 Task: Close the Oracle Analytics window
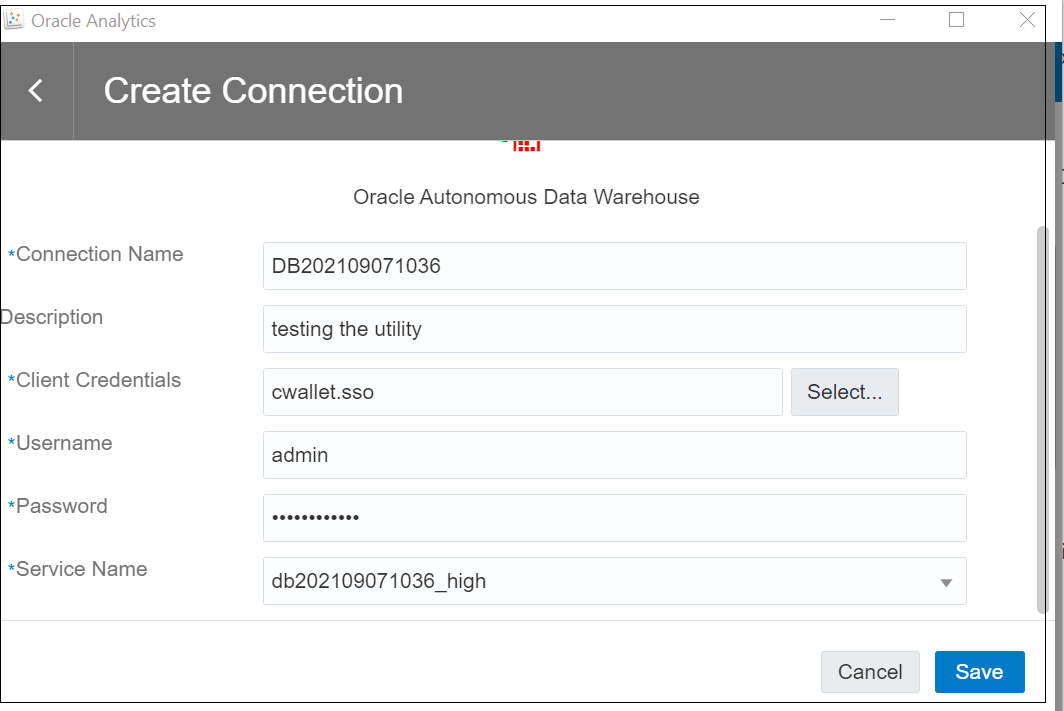(x=1027, y=20)
